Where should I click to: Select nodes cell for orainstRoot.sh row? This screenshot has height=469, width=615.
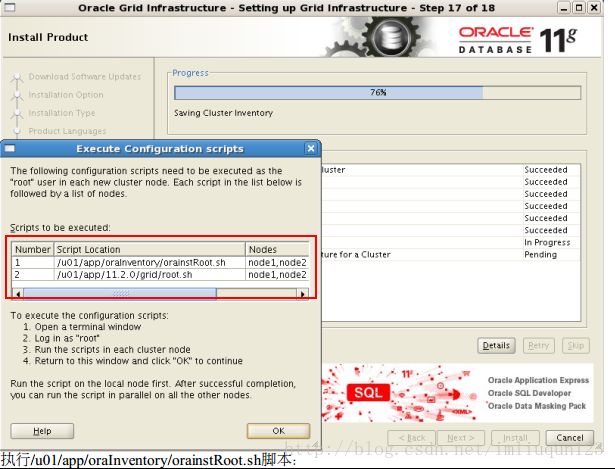(x=277, y=262)
